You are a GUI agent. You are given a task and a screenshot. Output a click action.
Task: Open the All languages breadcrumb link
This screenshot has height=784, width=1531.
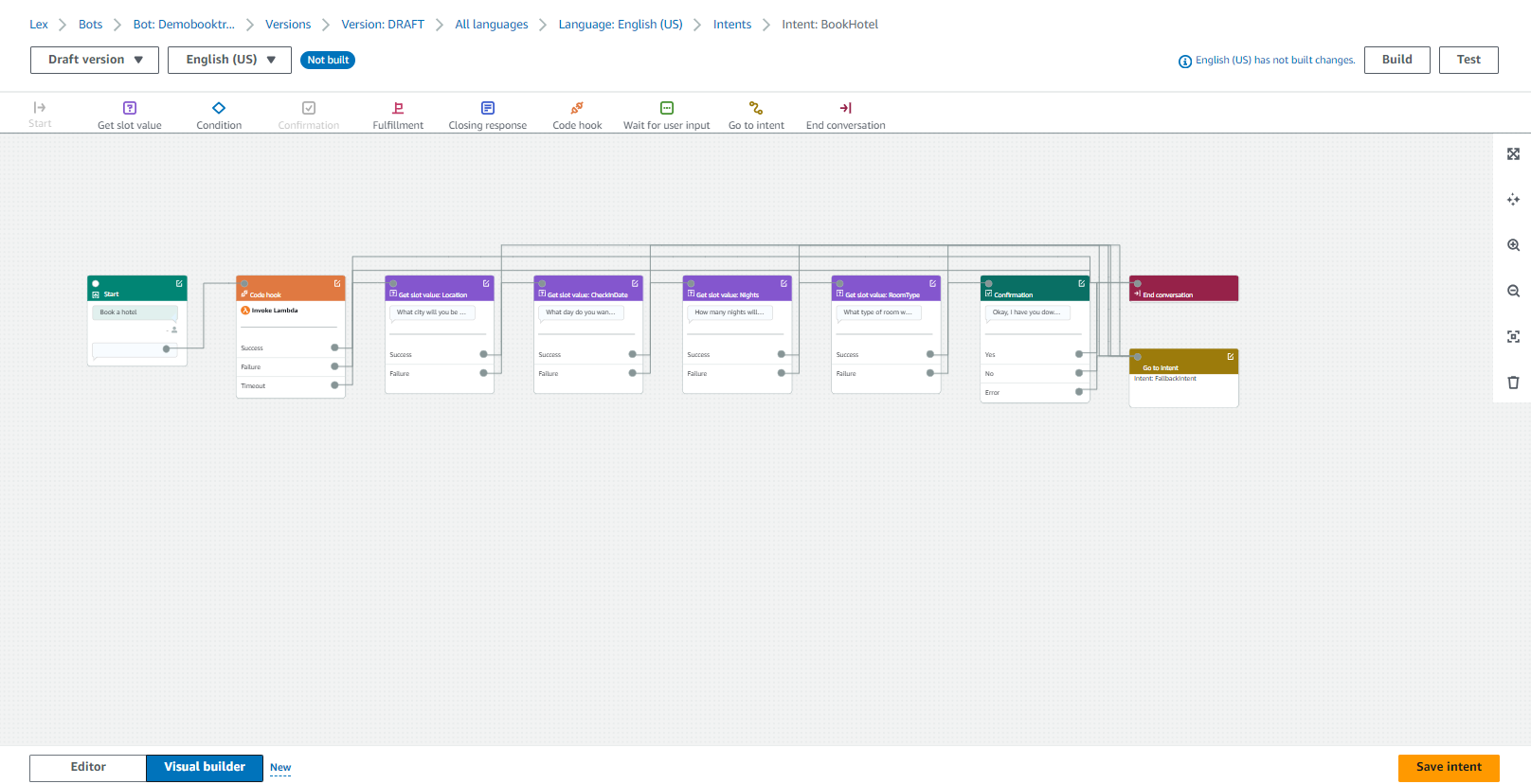492,25
